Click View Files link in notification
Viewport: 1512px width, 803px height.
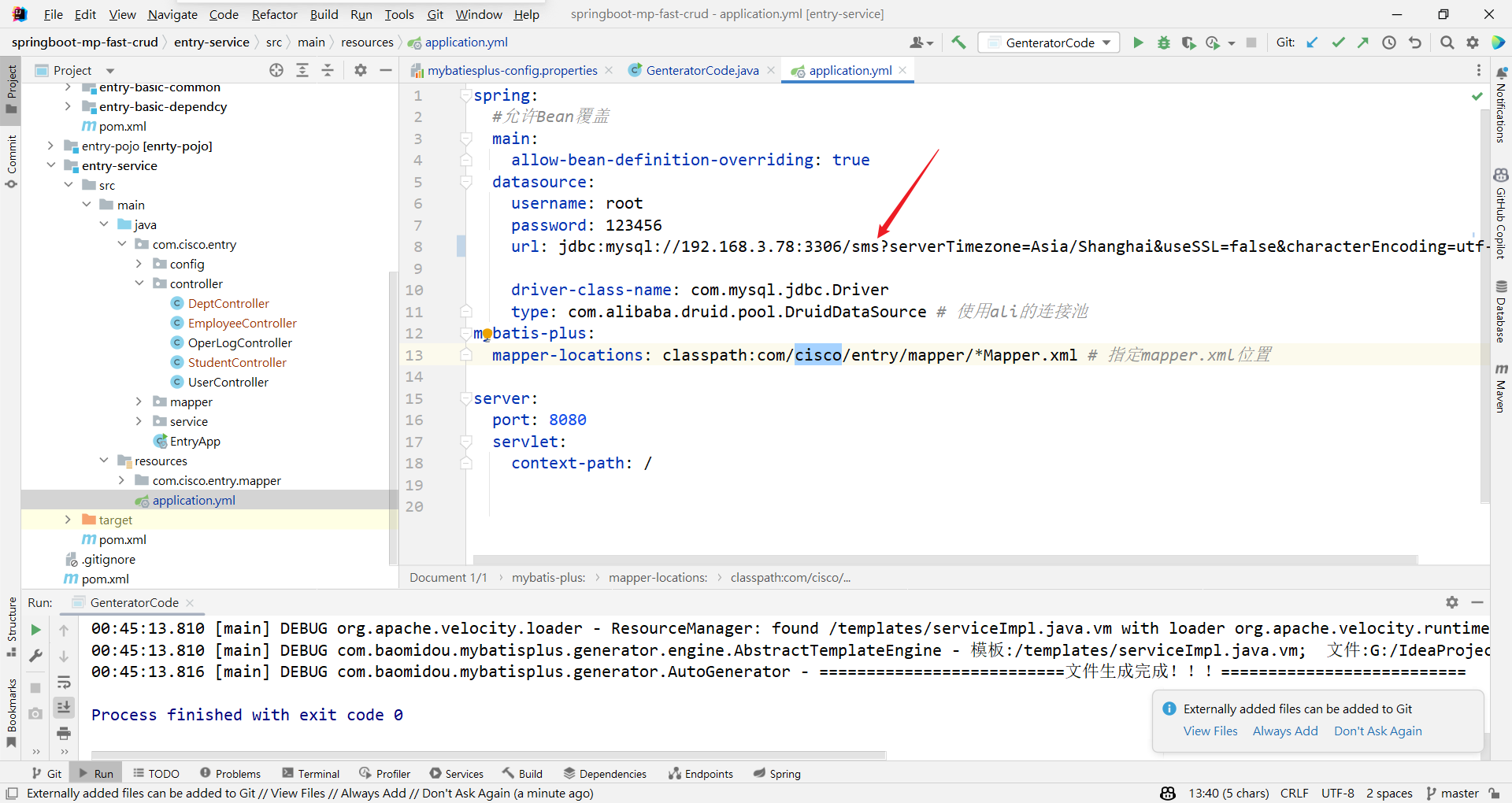(1210, 731)
